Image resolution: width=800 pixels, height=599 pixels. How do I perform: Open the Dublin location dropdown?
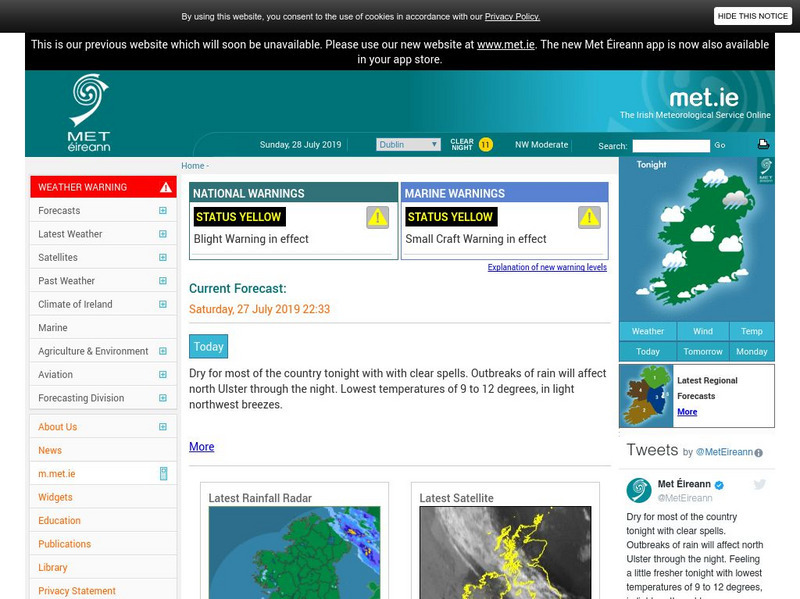click(408, 144)
